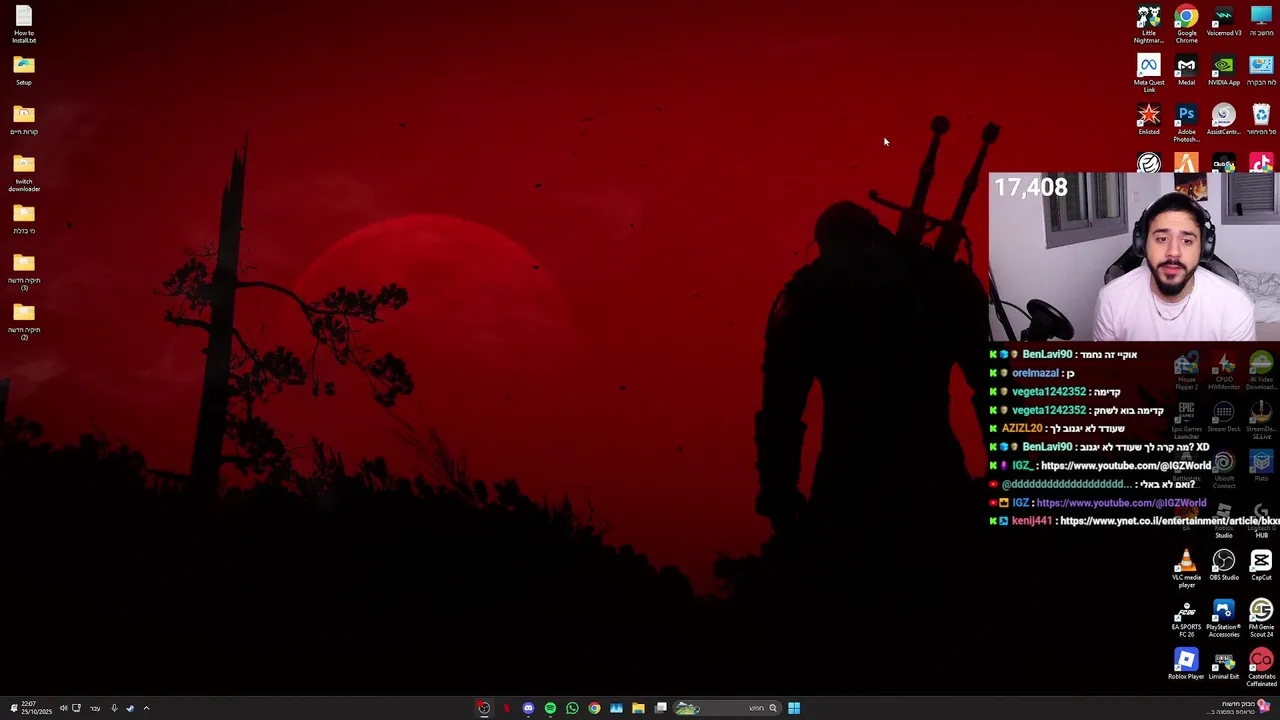Open Google Chrome desktop shortcut
Image resolution: width=1280 pixels, height=720 pixels.
pyautogui.click(x=1186, y=24)
